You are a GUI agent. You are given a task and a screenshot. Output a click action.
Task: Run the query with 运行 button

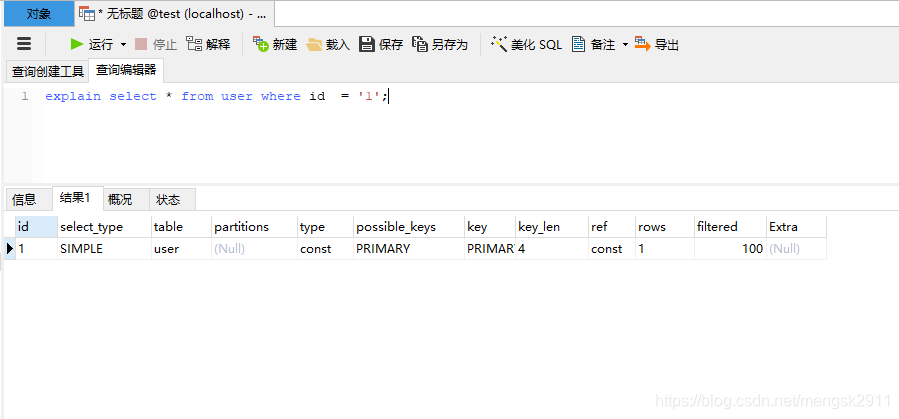tap(91, 44)
